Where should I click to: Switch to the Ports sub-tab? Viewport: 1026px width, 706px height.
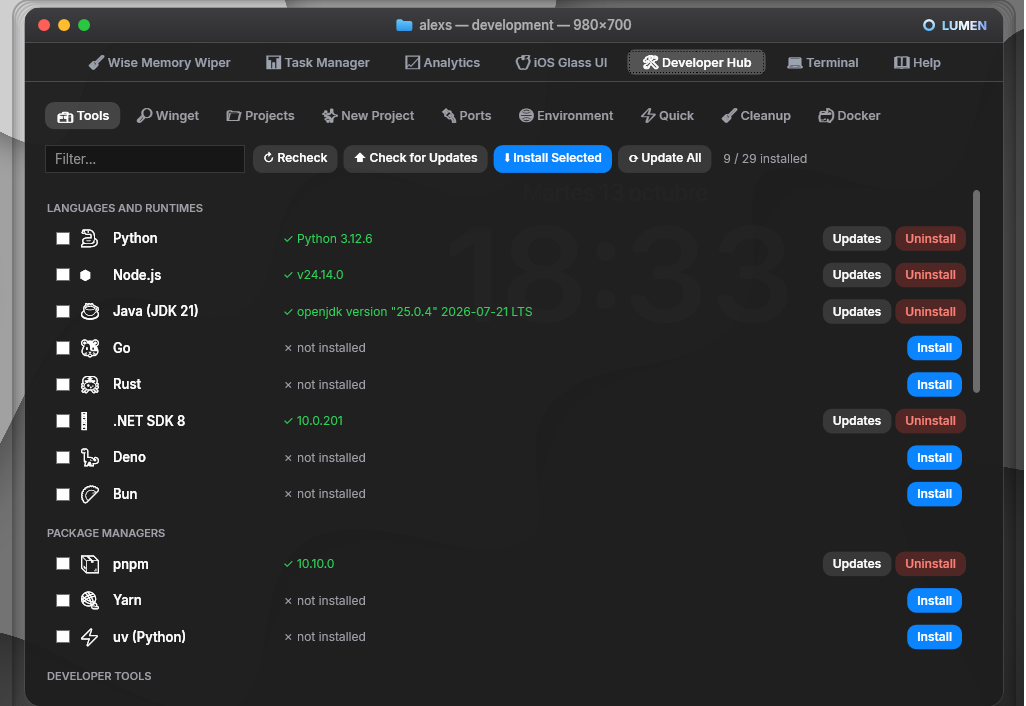[x=467, y=116]
